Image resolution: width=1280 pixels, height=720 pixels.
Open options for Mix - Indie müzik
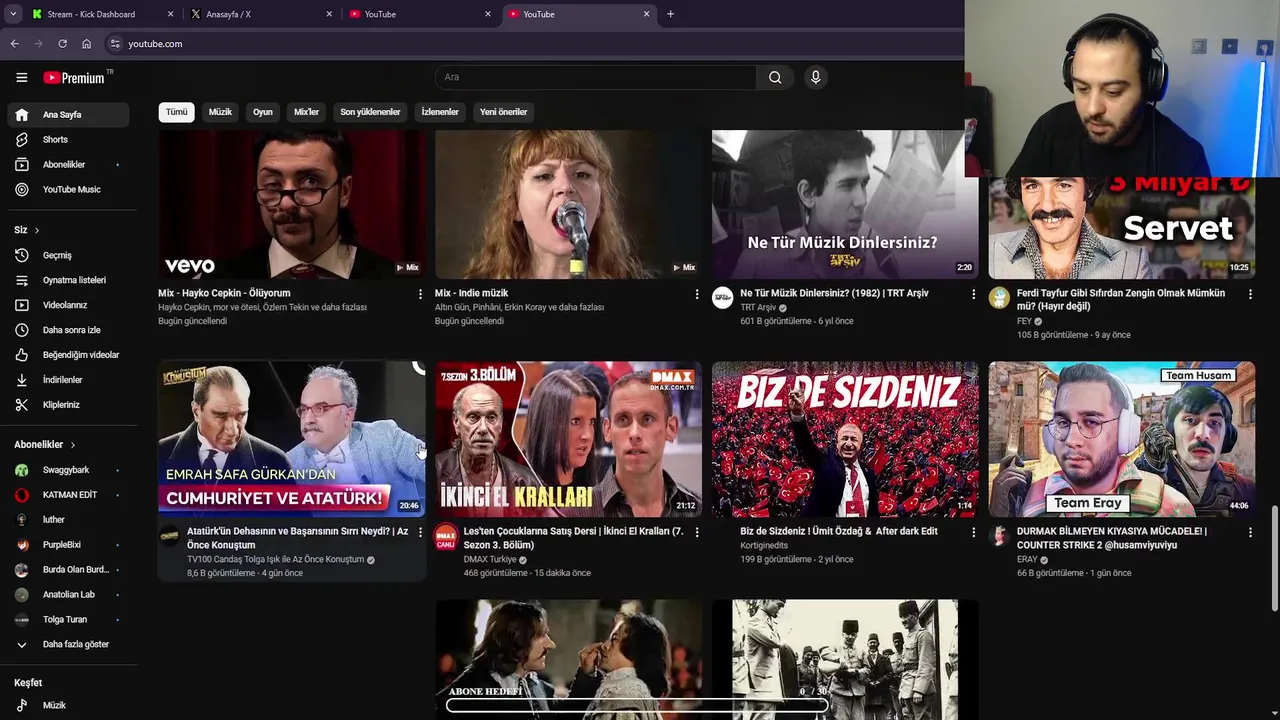(697, 294)
